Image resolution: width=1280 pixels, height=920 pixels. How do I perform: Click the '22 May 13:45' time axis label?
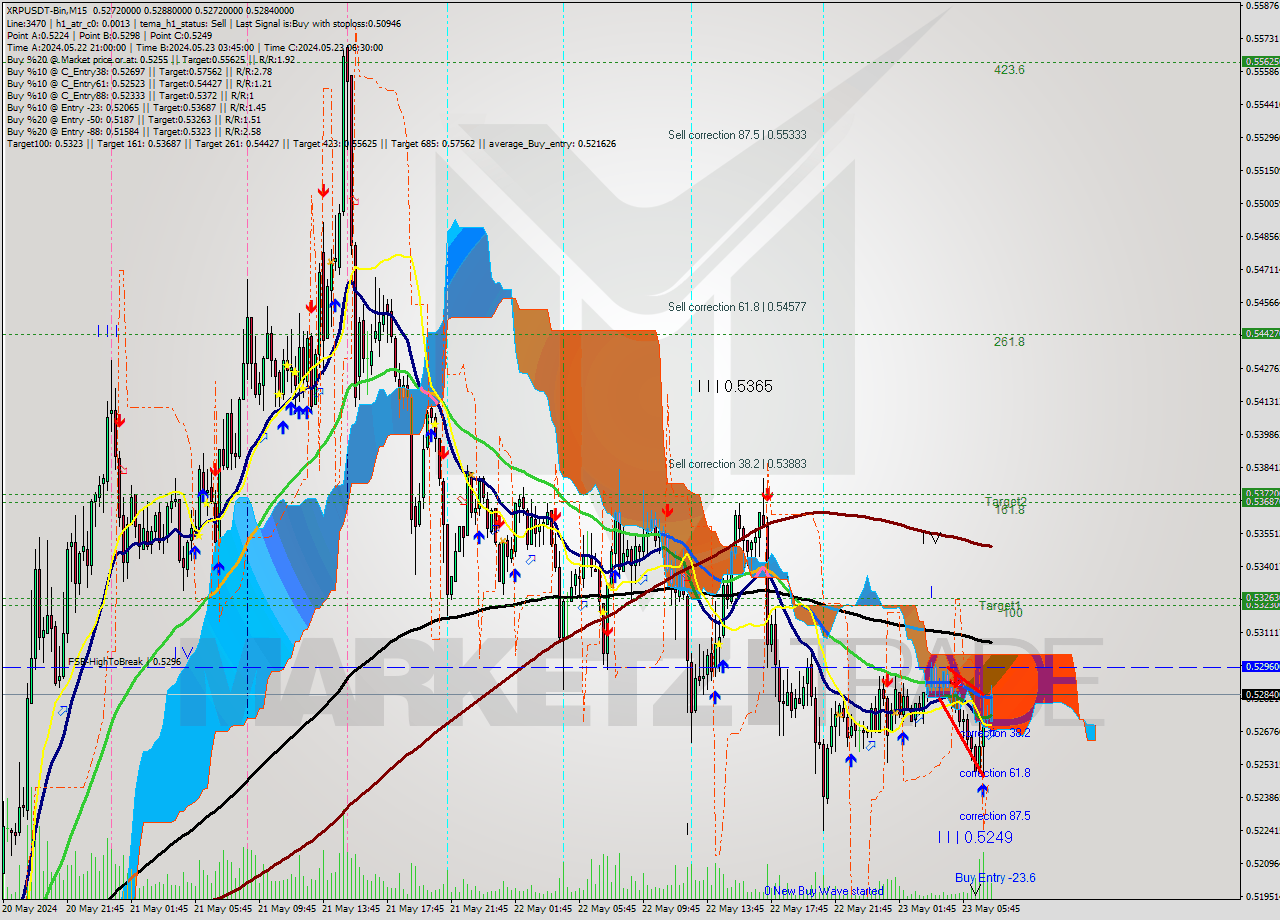pos(735,909)
